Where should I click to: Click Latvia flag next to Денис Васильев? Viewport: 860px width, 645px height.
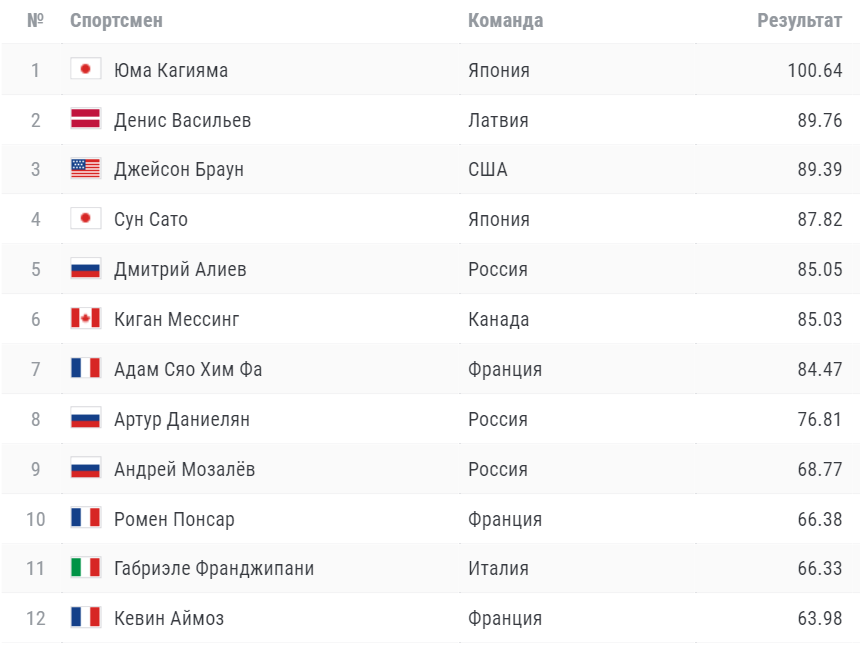(x=85, y=120)
